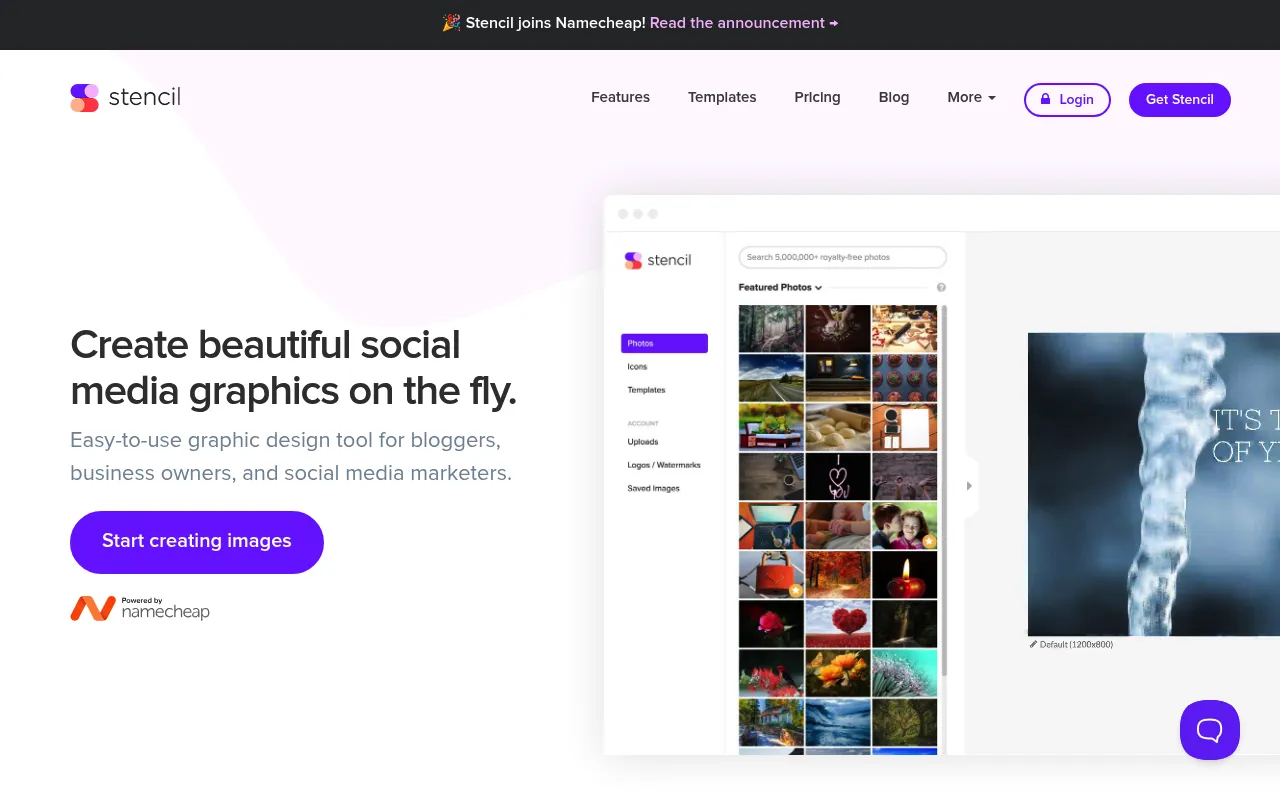Open the Pricing page from the navigation
The width and height of the screenshot is (1280, 800).
817,97
